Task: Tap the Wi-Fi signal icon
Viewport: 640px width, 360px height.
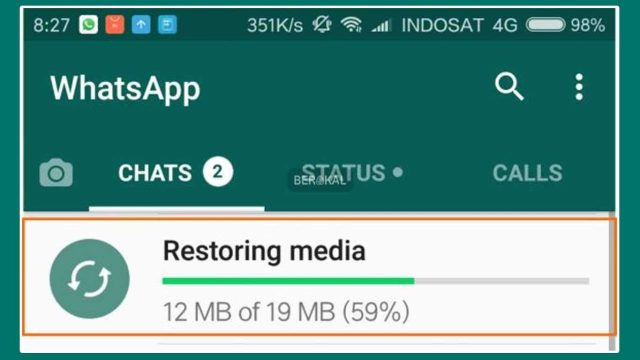Action: point(351,25)
